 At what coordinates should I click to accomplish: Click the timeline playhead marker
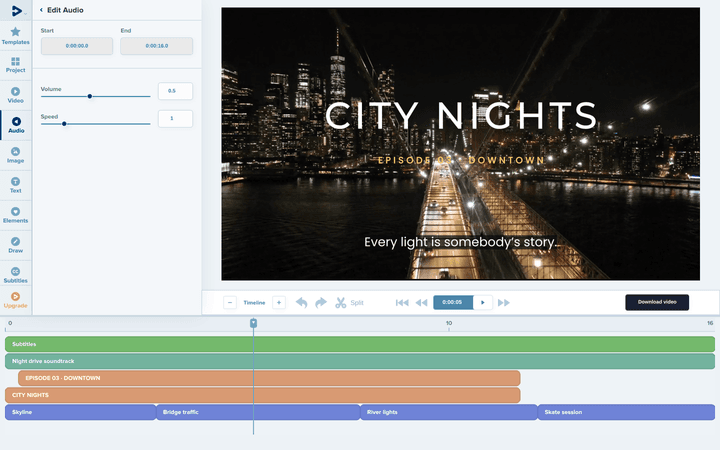click(x=253, y=323)
